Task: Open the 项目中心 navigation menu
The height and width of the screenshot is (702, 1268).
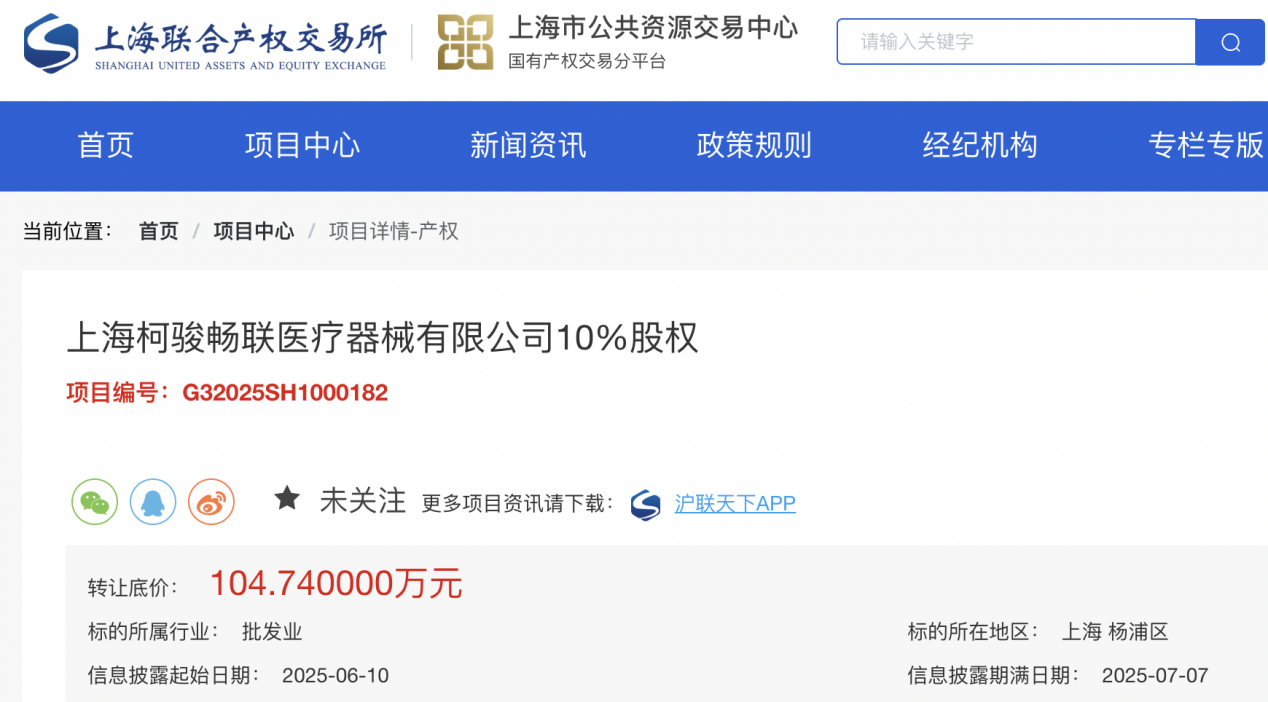Action: pos(302,146)
